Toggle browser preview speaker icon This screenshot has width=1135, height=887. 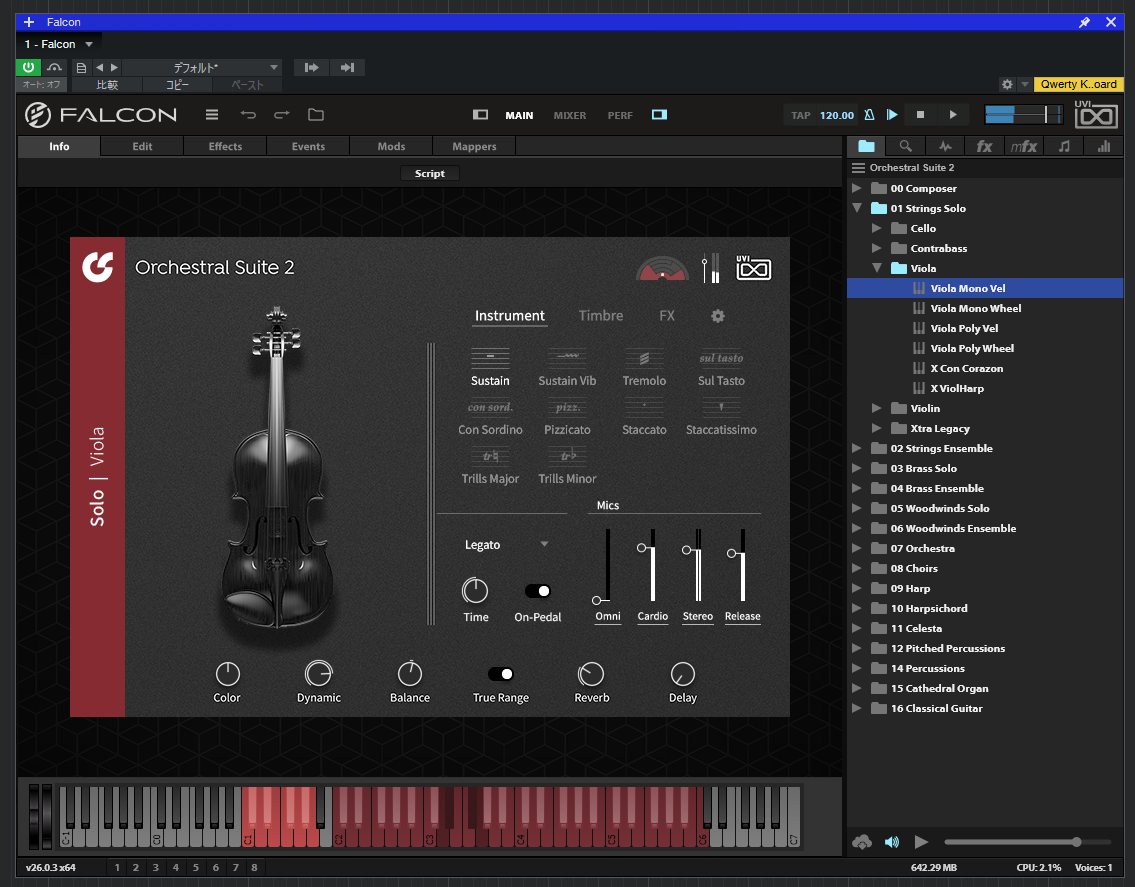point(892,842)
